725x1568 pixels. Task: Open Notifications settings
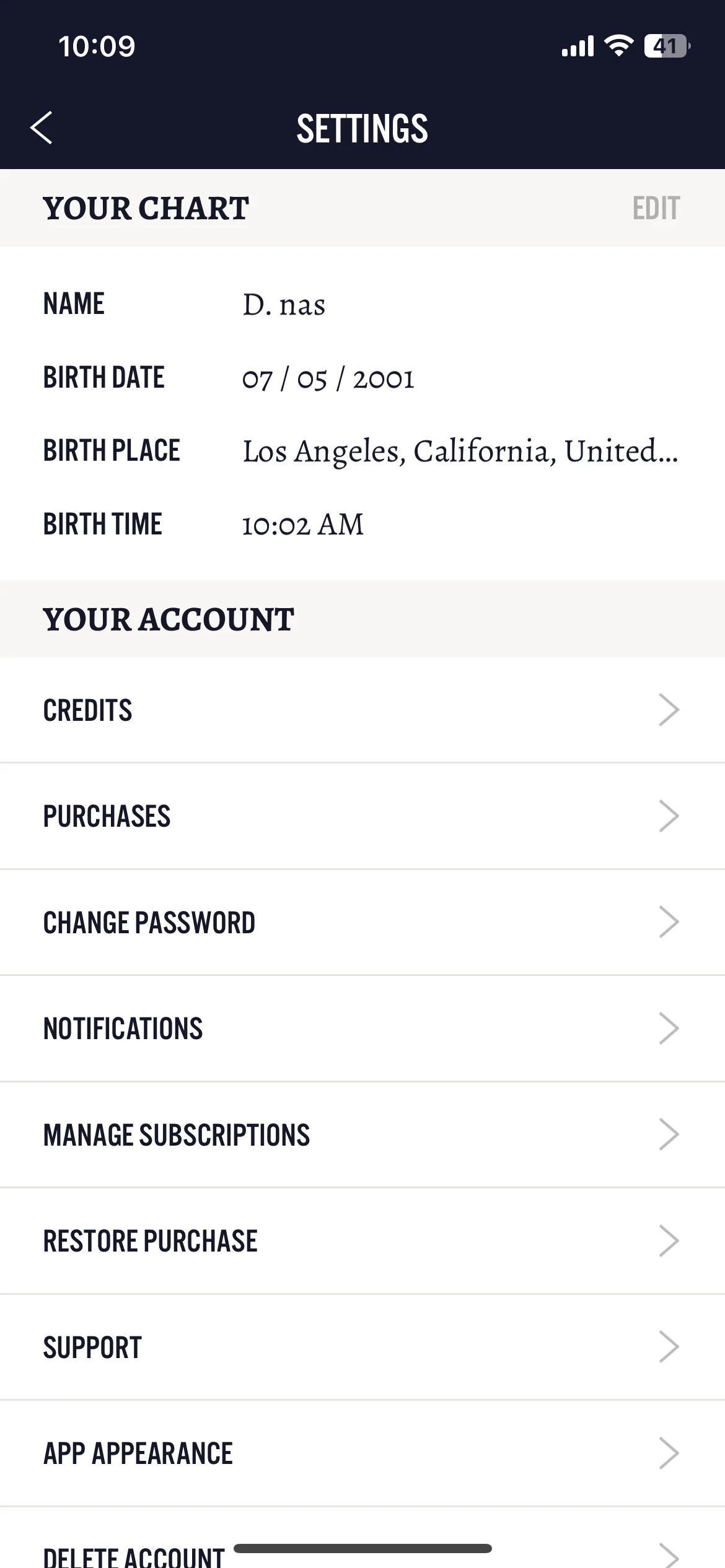(362, 1028)
